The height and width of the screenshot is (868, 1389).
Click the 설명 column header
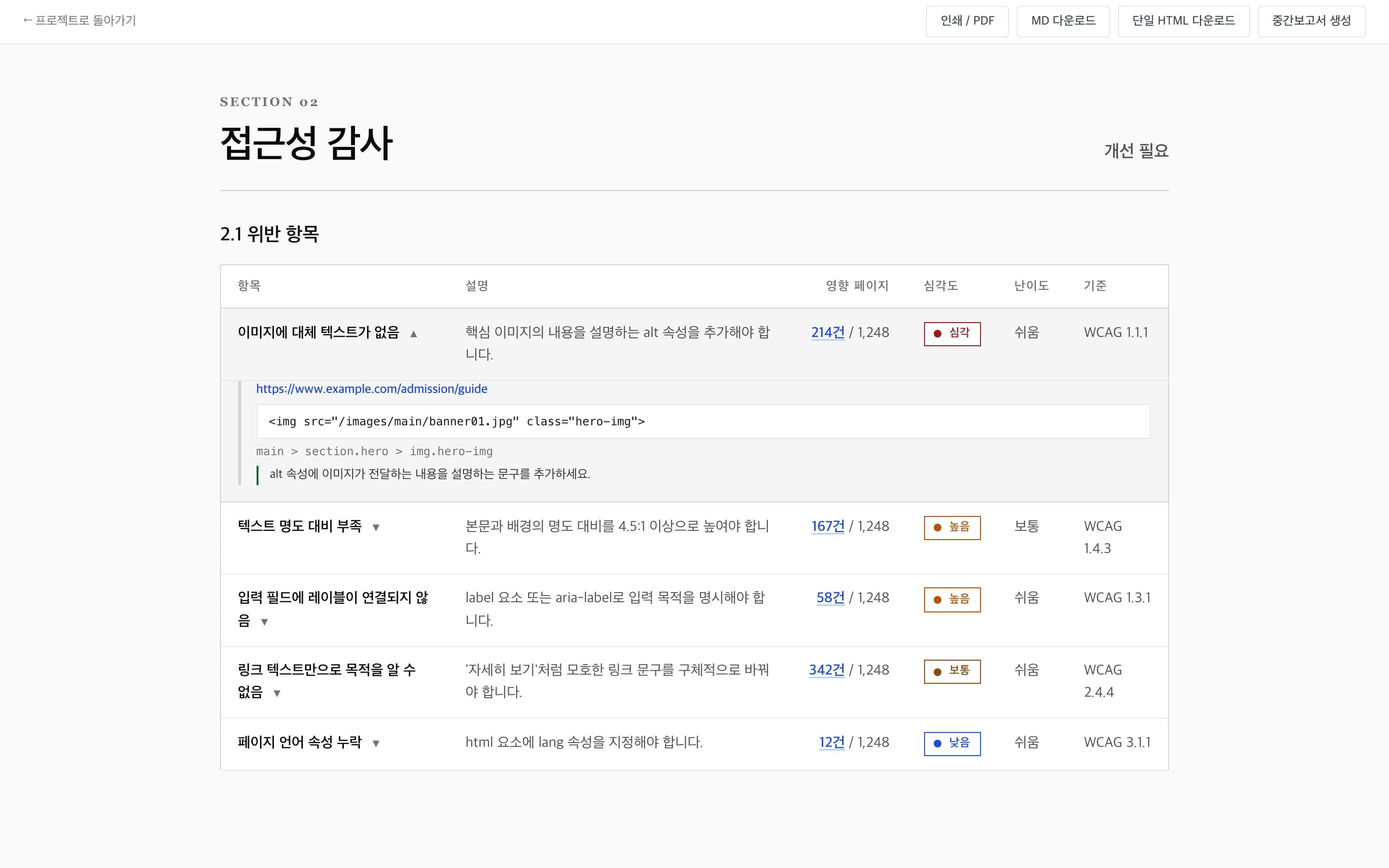tap(477, 286)
